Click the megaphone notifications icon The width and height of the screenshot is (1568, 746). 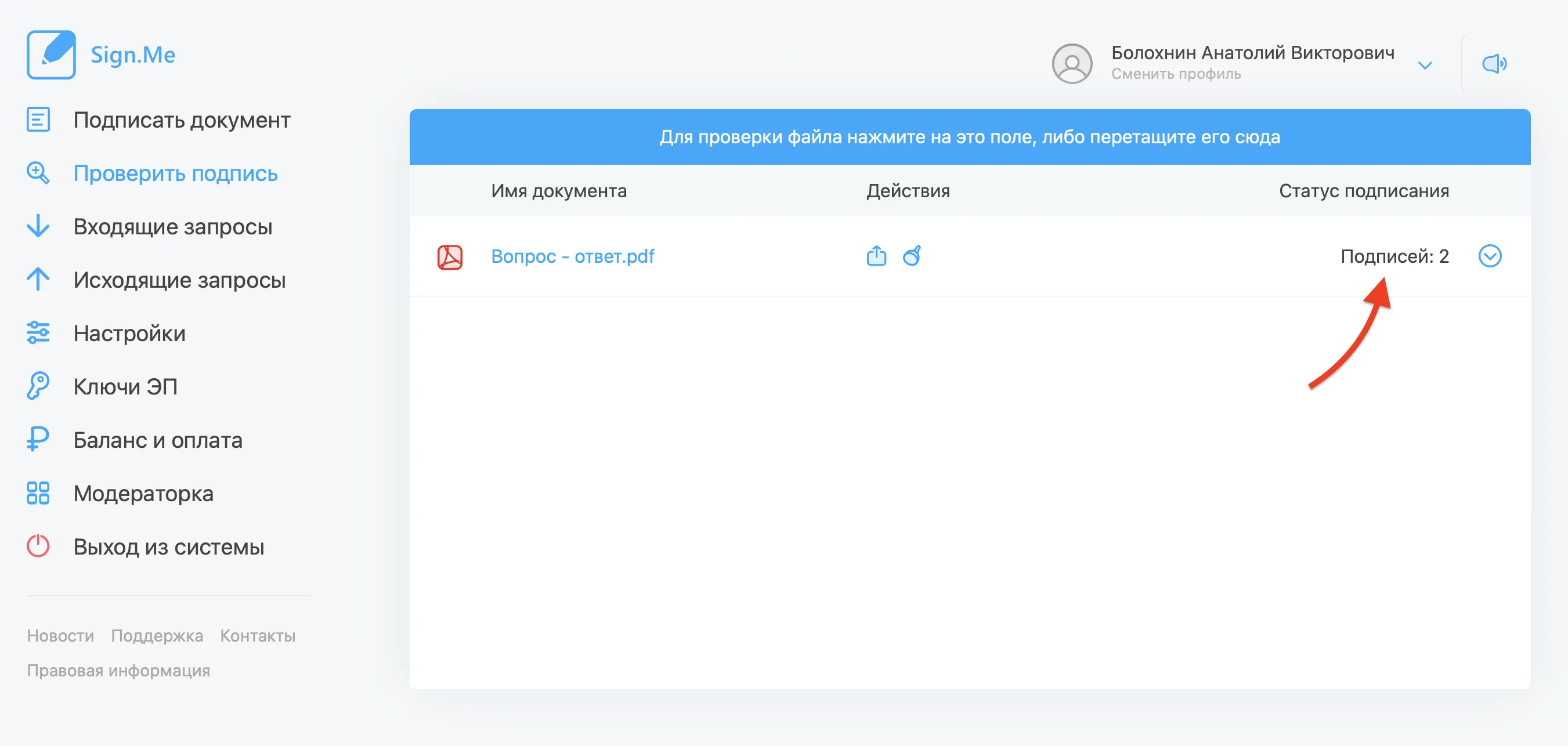coord(1494,63)
